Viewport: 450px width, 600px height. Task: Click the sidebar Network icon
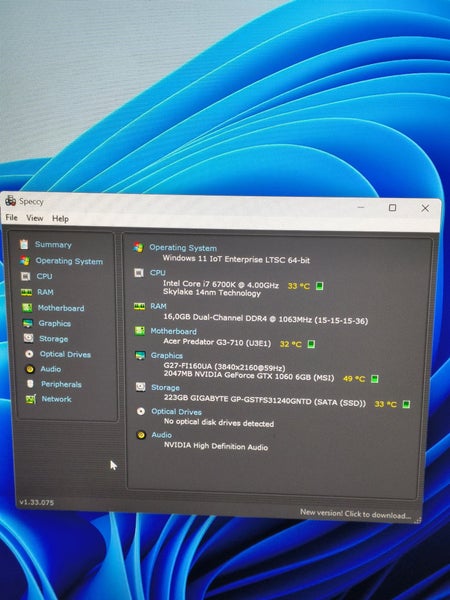point(31,399)
